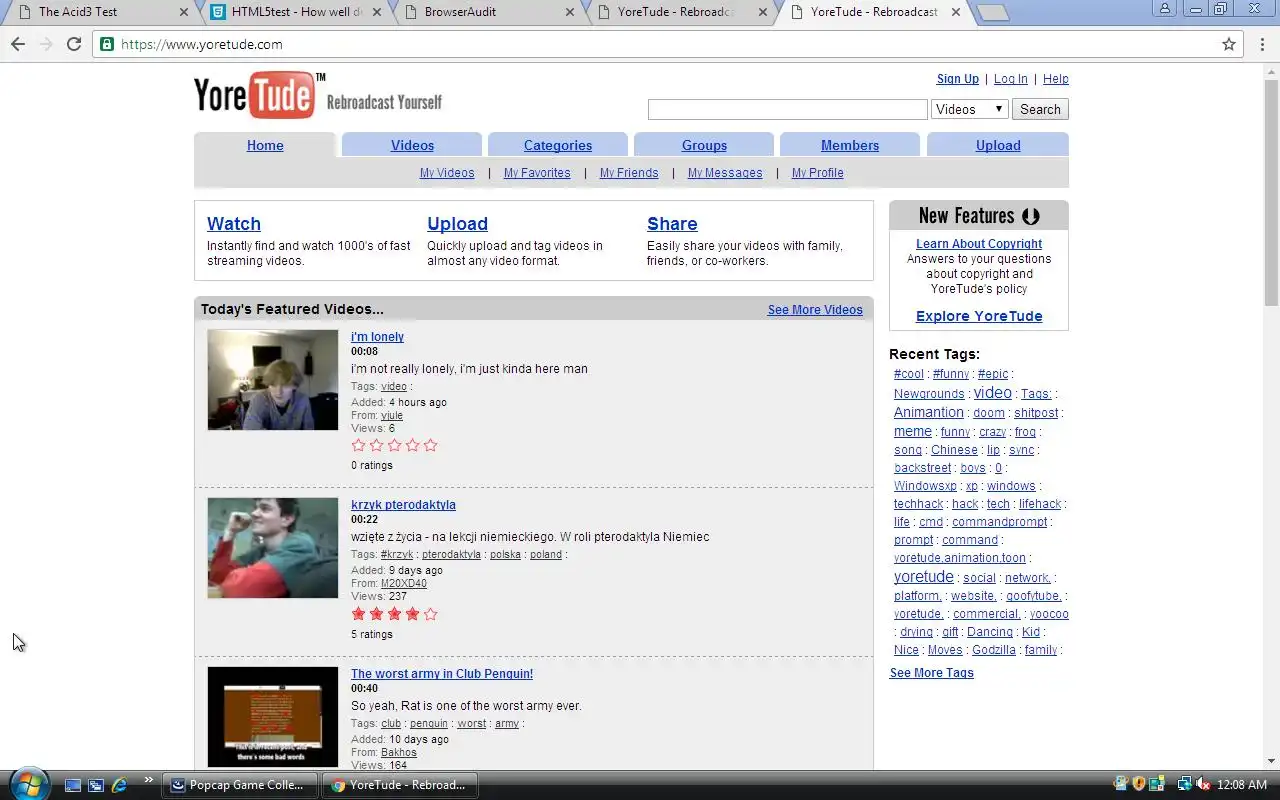The image size is (1280, 800).
Task: Click the browser Back arrow
Action: click(18, 44)
